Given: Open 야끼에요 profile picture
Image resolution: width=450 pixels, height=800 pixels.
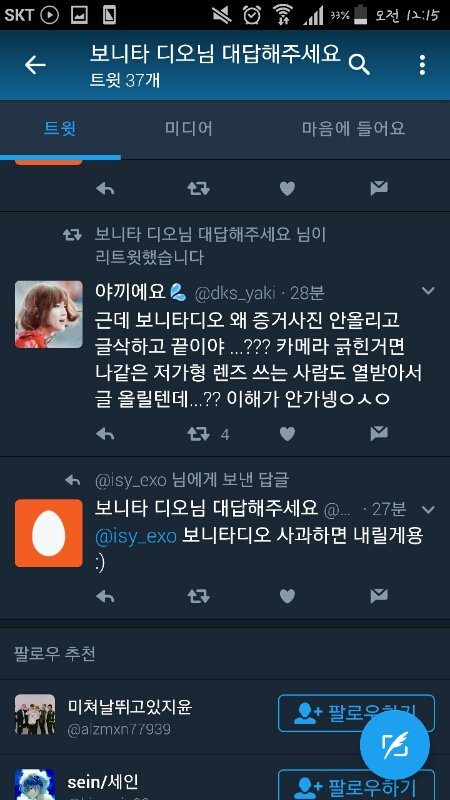Looking at the screenshot, I should [48, 314].
